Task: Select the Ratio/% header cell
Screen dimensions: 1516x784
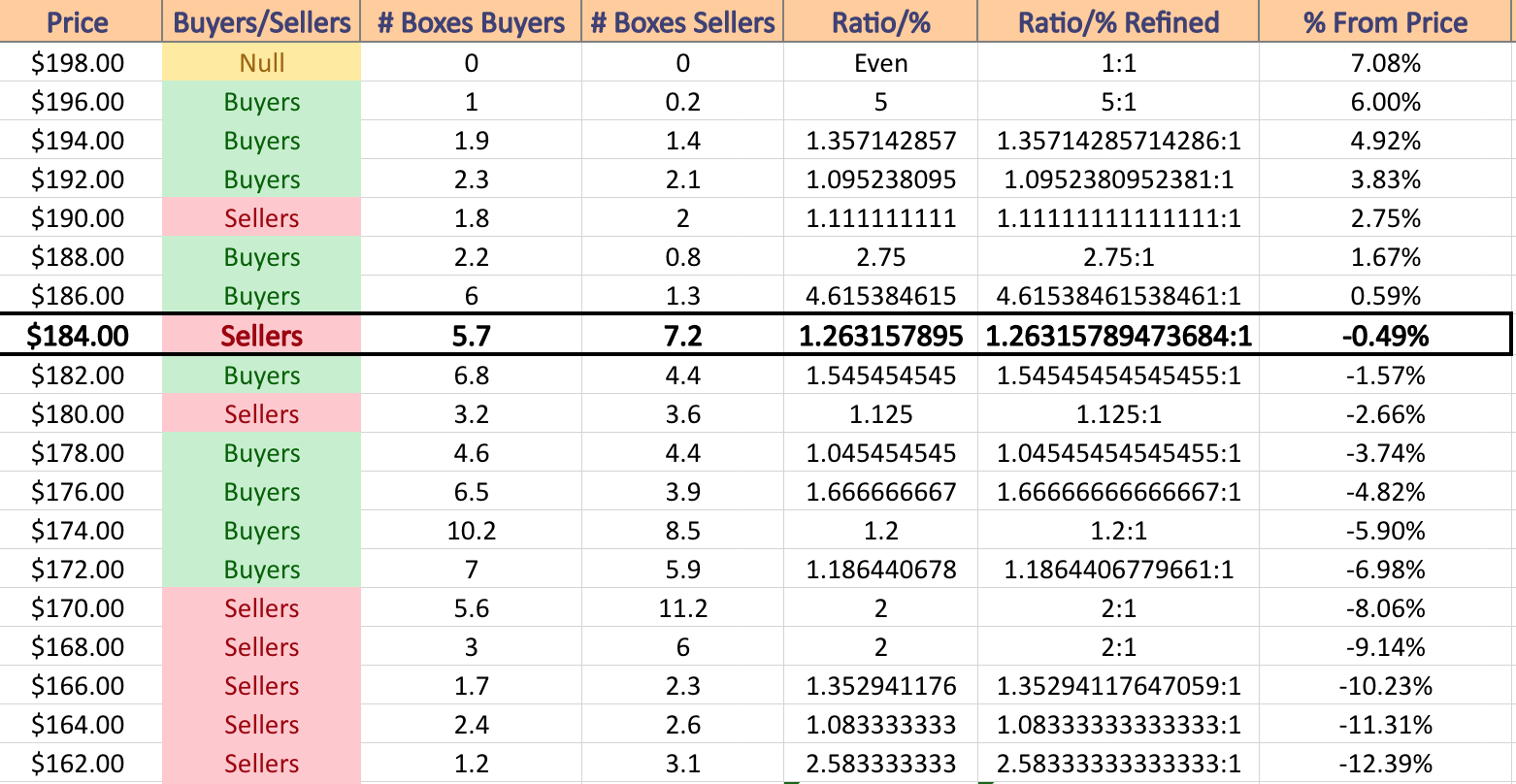Action: [x=880, y=21]
